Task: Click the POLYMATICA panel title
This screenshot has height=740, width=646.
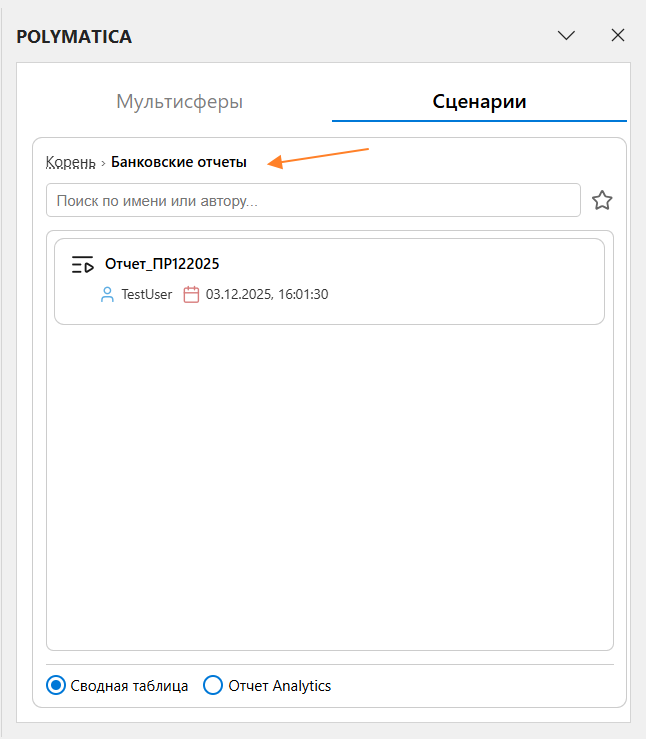Action: (74, 37)
